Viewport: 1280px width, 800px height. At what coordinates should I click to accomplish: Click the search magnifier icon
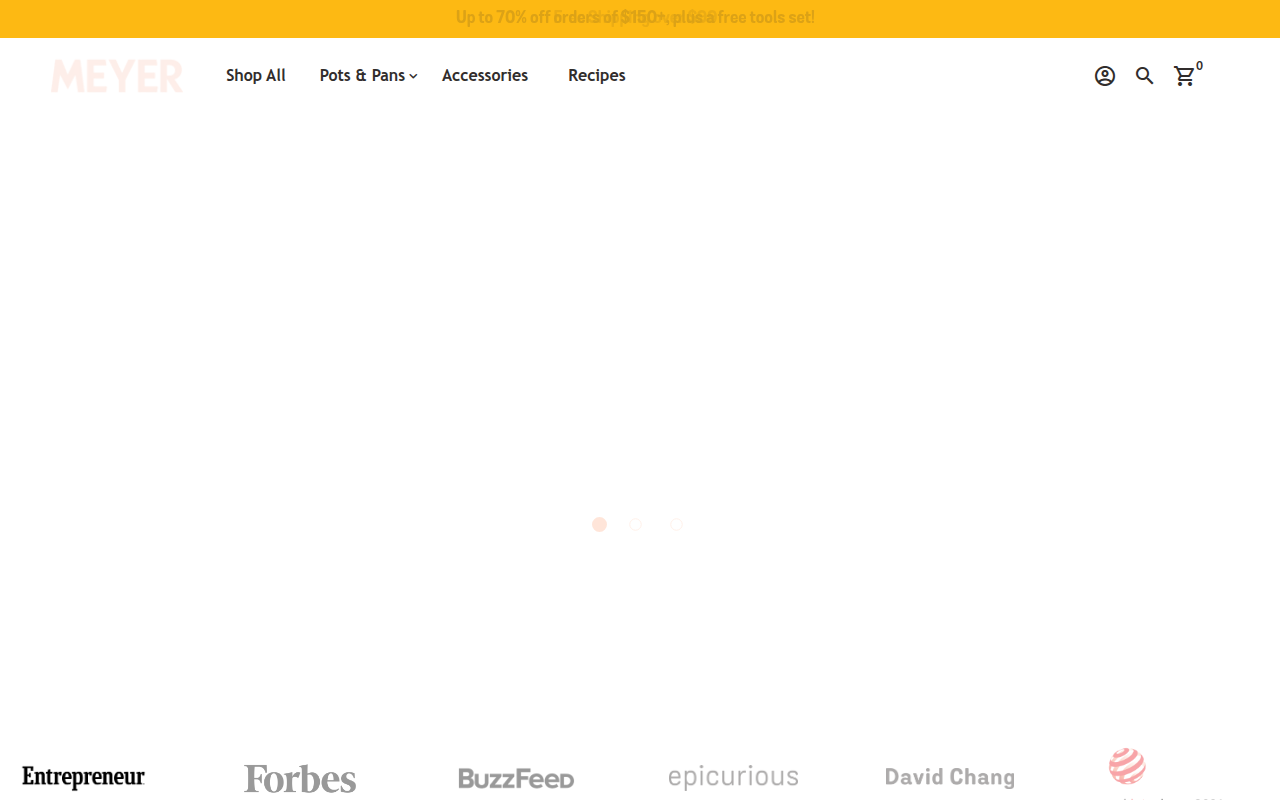click(1145, 76)
